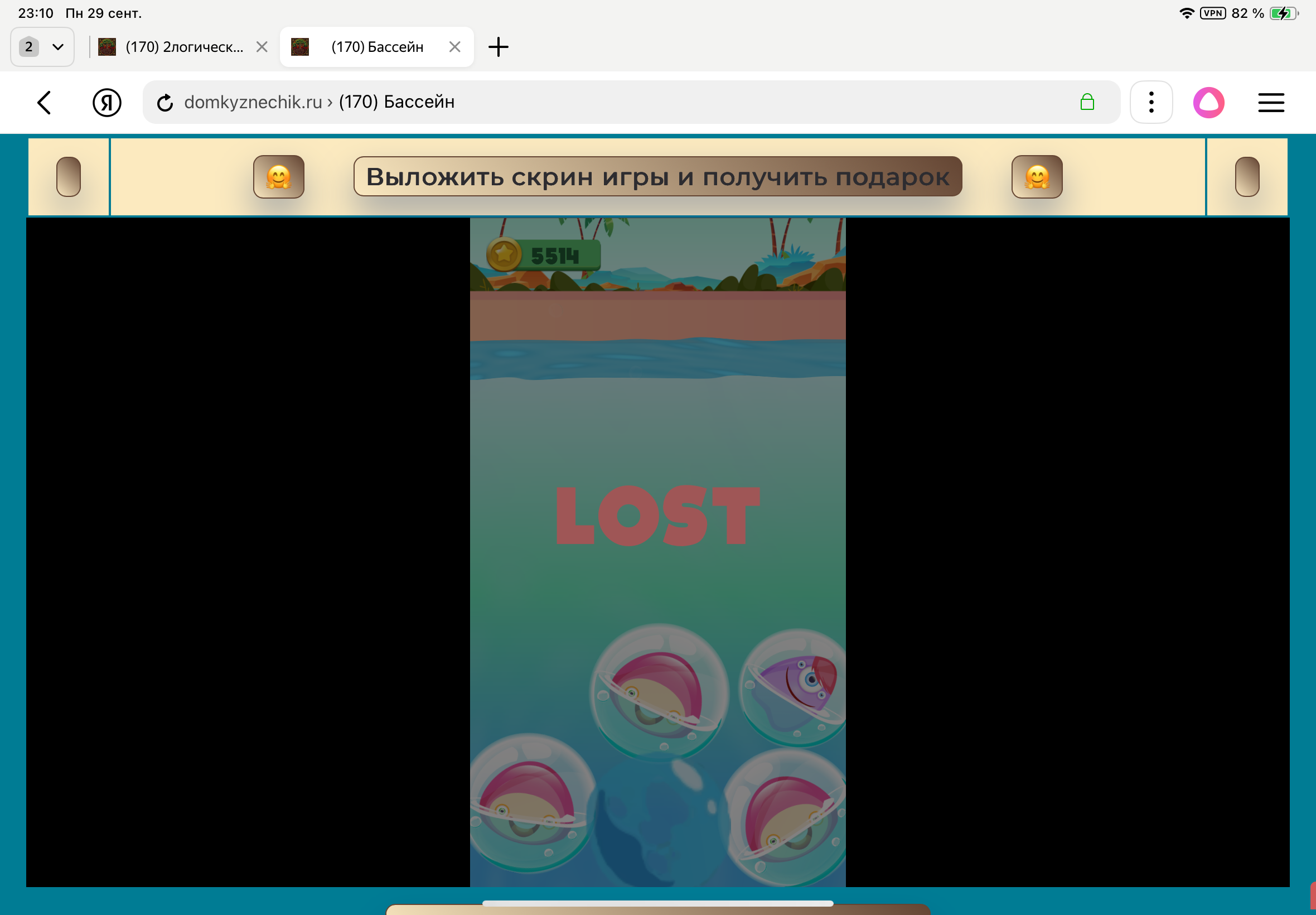Screen dimensions: 1316x915
Task: Click the far-right rounded beige button
Action: (1247, 176)
